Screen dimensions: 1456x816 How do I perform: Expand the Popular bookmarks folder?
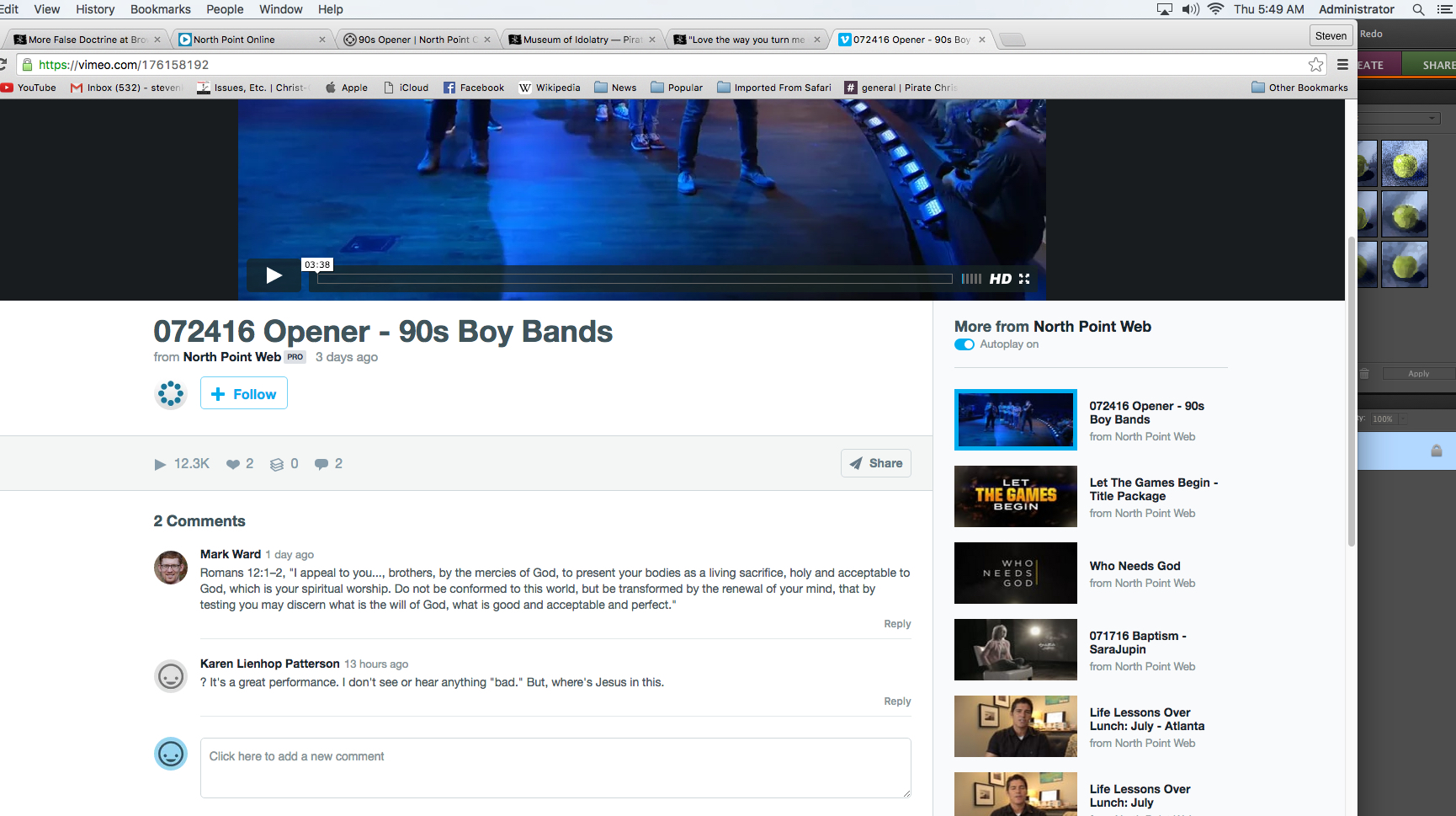click(x=677, y=88)
